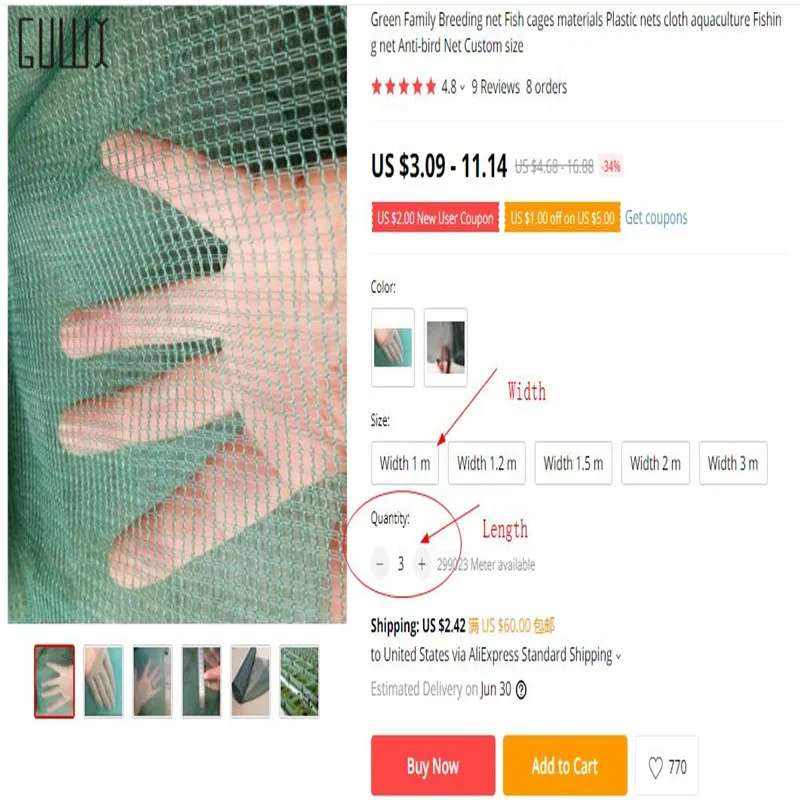Select the green net color swatch
Image resolution: width=800 pixels, height=800 pixels.
click(393, 347)
